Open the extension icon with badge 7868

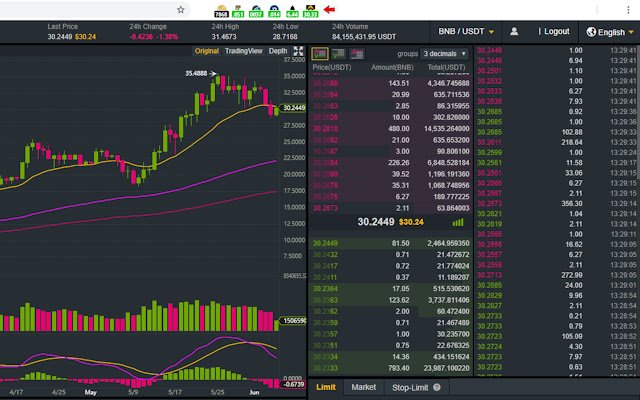pos(221,11)
